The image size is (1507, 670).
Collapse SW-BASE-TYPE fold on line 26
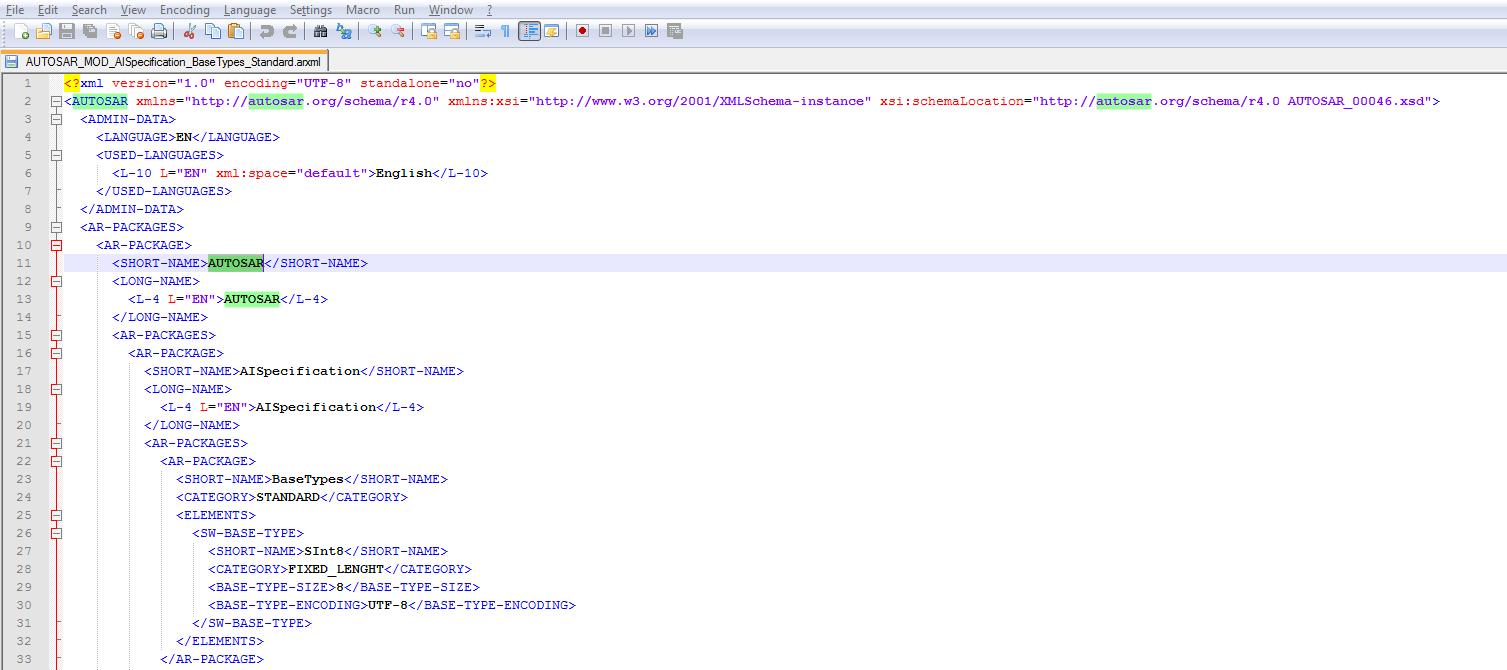click(56, 533)
